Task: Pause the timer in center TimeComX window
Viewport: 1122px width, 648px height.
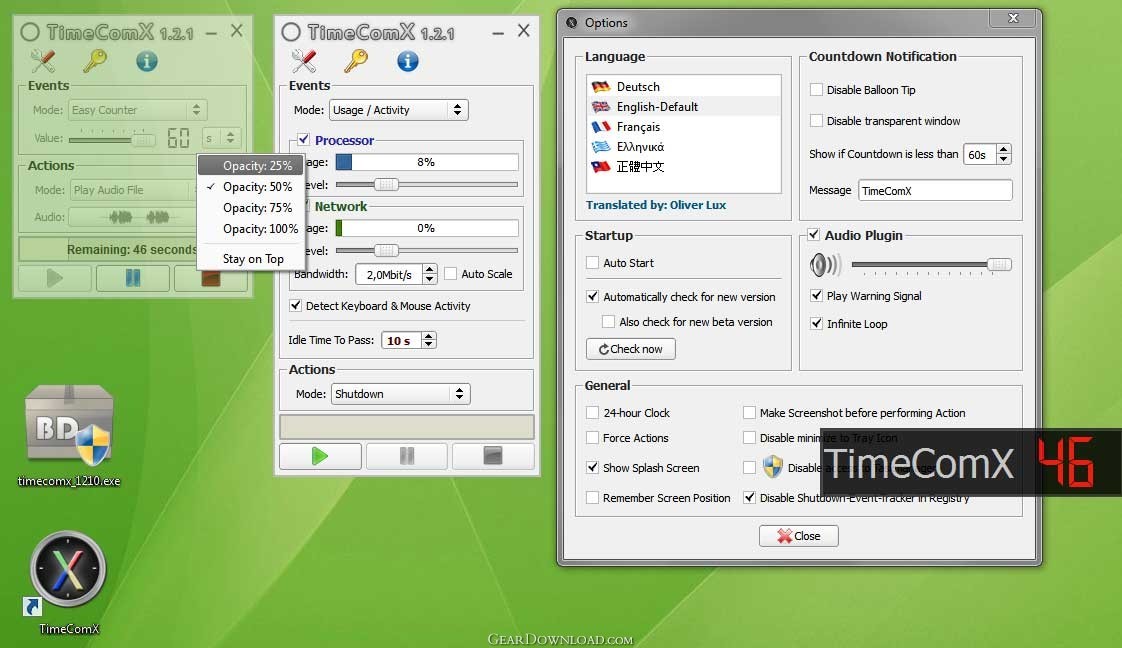Action: point(406,456)
